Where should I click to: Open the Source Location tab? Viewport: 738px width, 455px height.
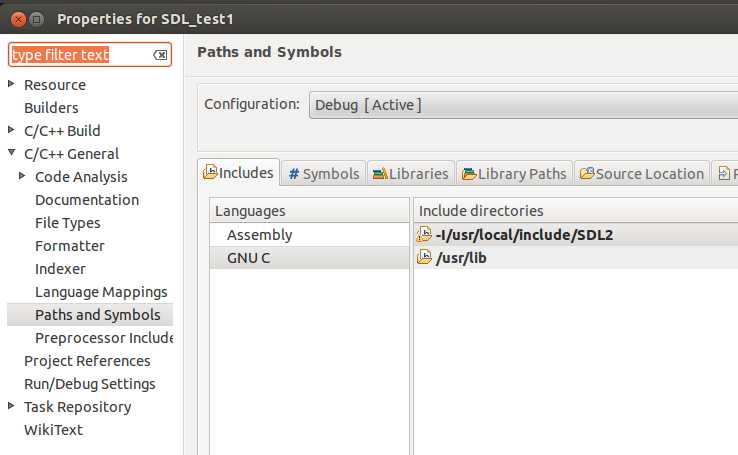[x=642, y=174]
